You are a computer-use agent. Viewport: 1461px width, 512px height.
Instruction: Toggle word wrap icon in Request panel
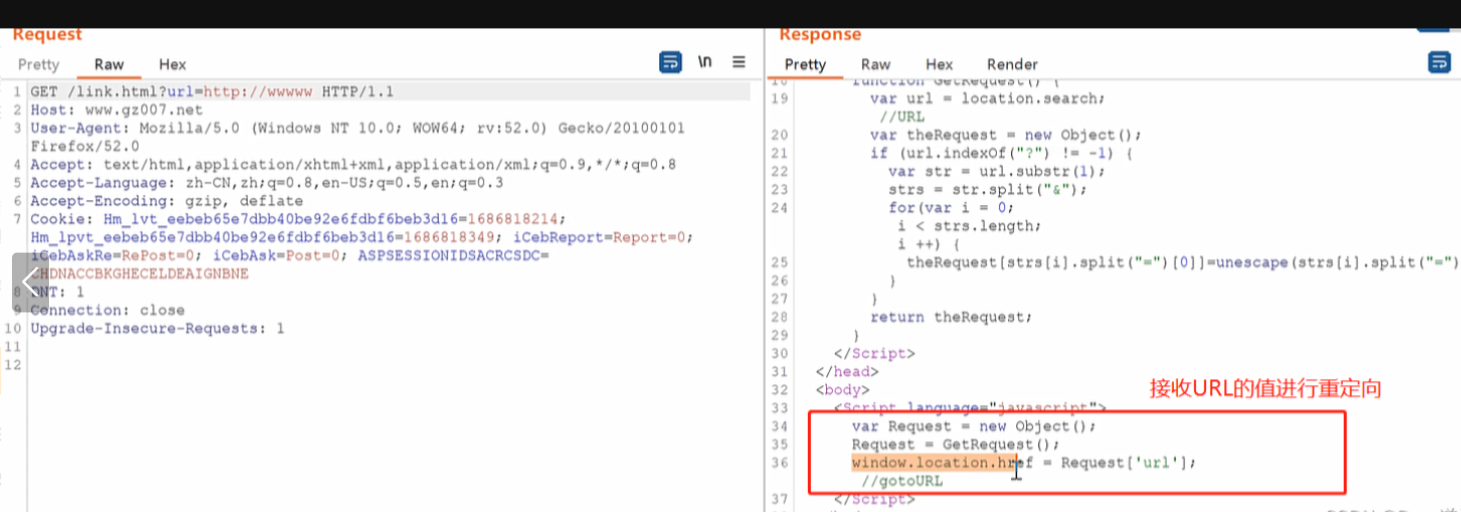[x=670, y=62]
